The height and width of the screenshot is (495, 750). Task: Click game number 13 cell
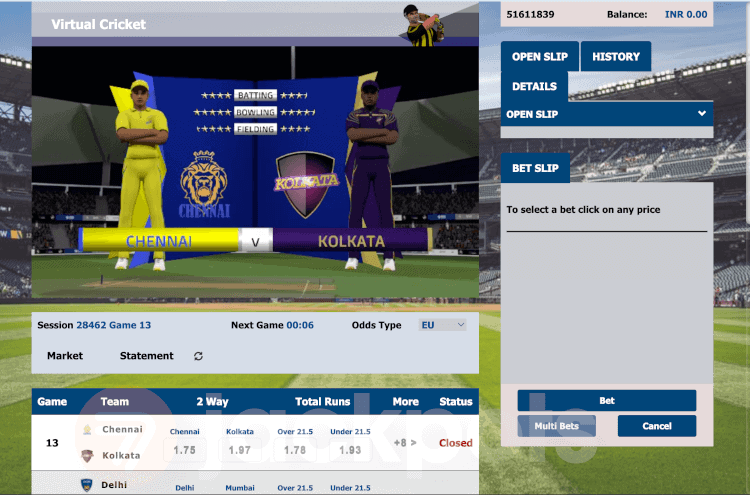tap(52, 443)
